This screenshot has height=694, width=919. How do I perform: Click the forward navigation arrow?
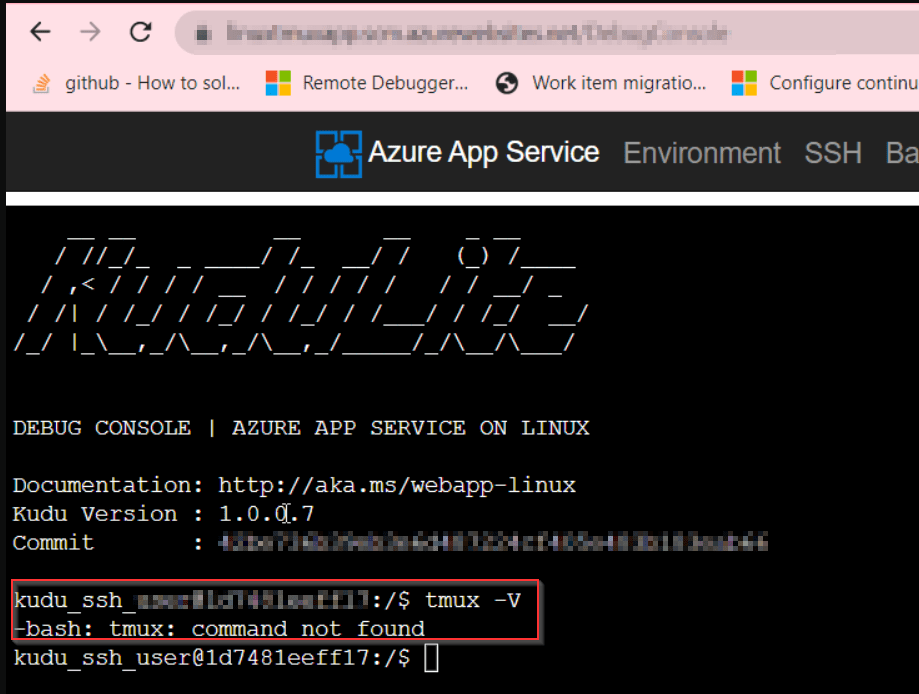[x=90, y=31]
